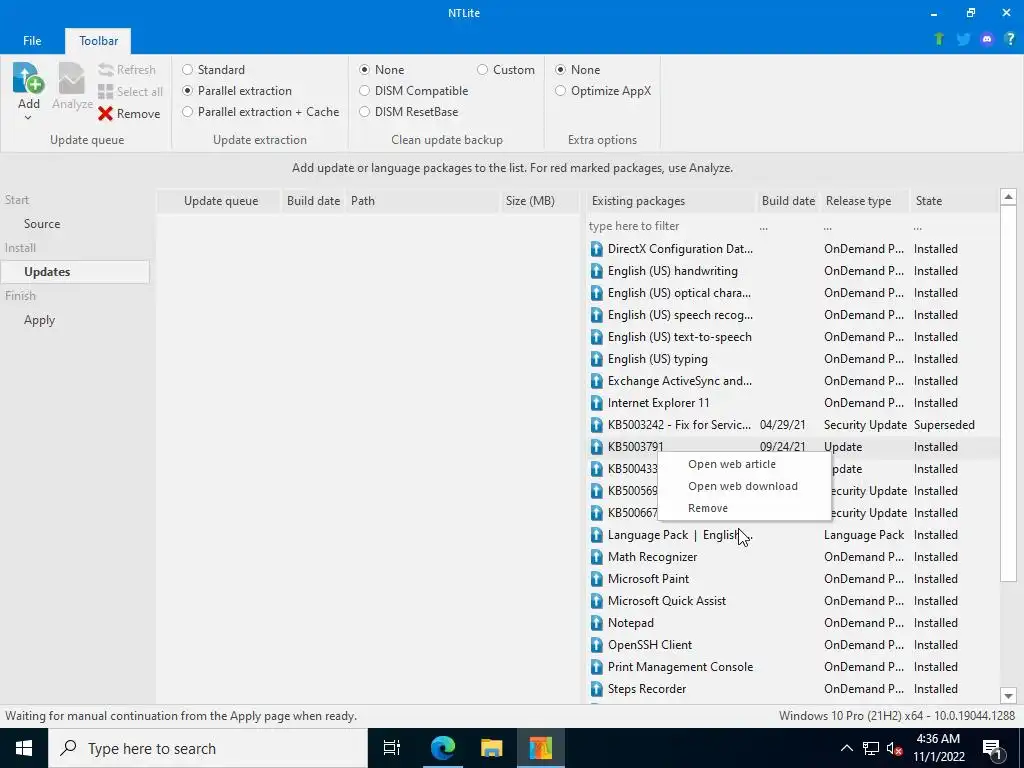Click the Math Recognizer package icon

click(x=596, y=557)
